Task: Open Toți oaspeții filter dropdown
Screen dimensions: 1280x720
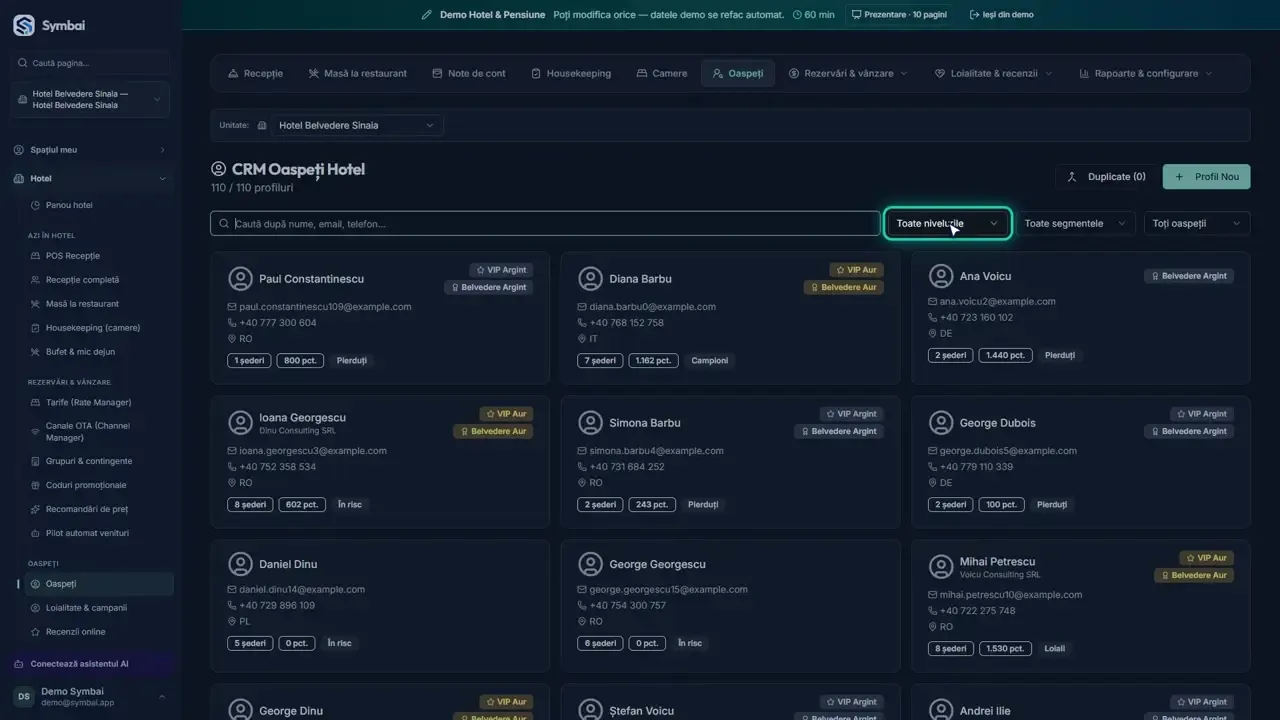Action: tap(1196, 224)
